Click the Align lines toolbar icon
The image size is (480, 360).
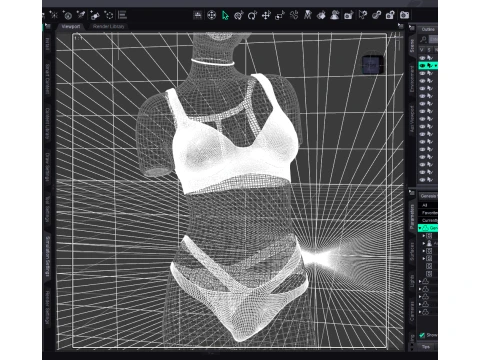(x=122, y=15)
